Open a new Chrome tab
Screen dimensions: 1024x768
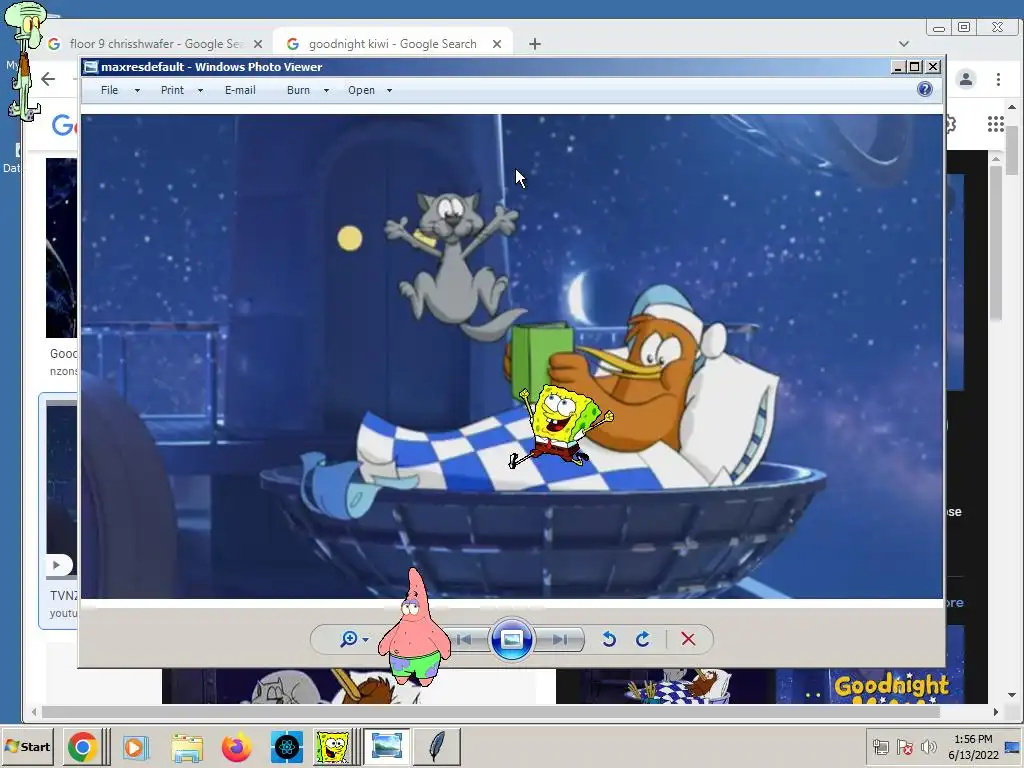535,44
